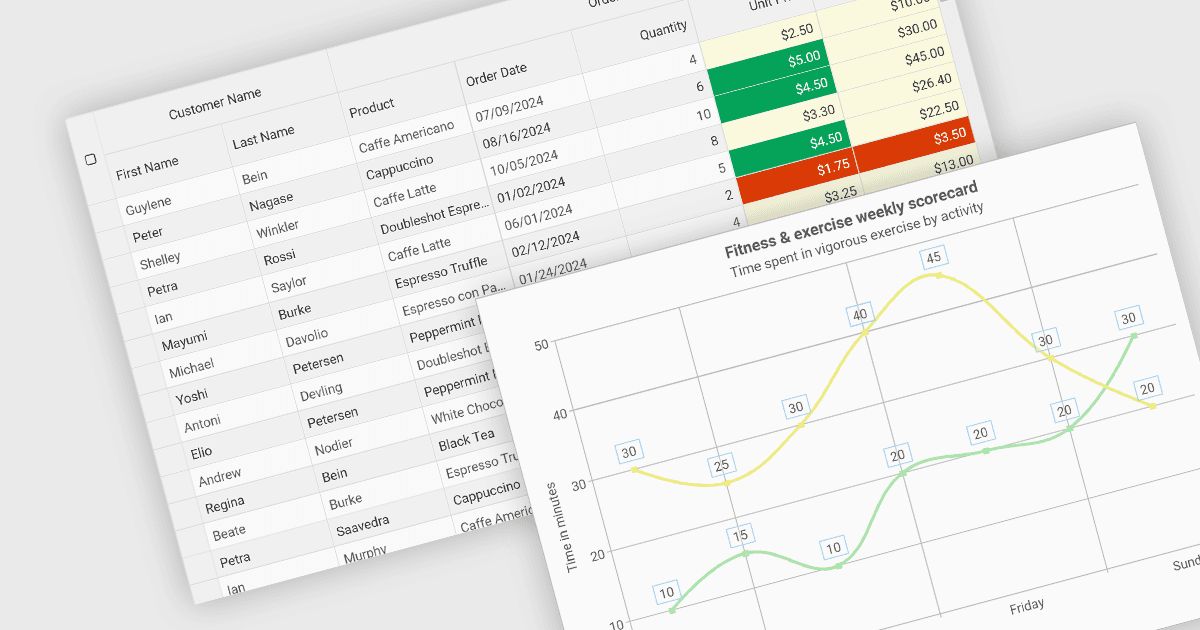Select the product cell "Caffe Americano" in Guylene's row
1200x630 pixels.
coord(405,138)
